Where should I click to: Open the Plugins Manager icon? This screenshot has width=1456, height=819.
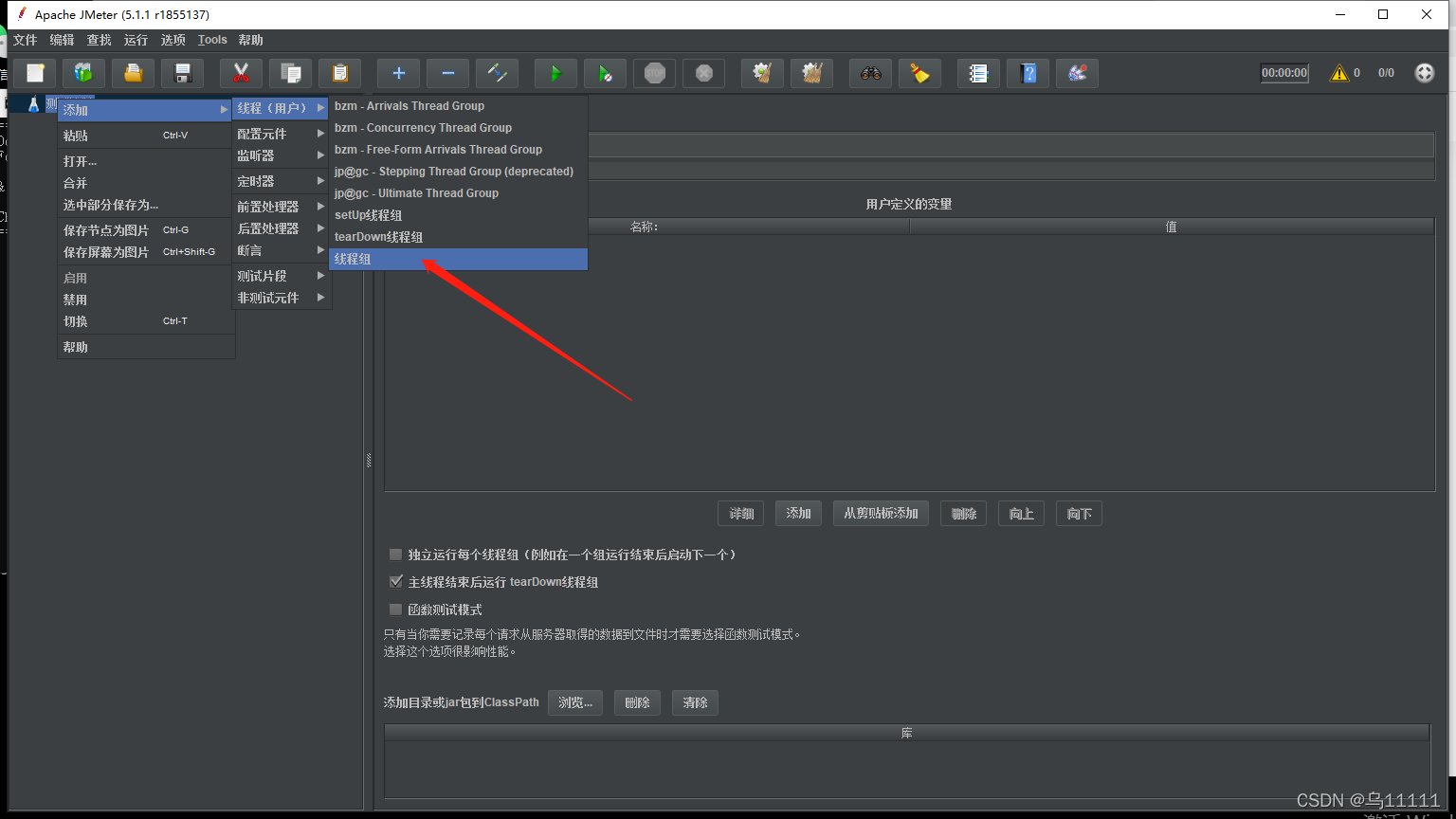point(1078,73)
